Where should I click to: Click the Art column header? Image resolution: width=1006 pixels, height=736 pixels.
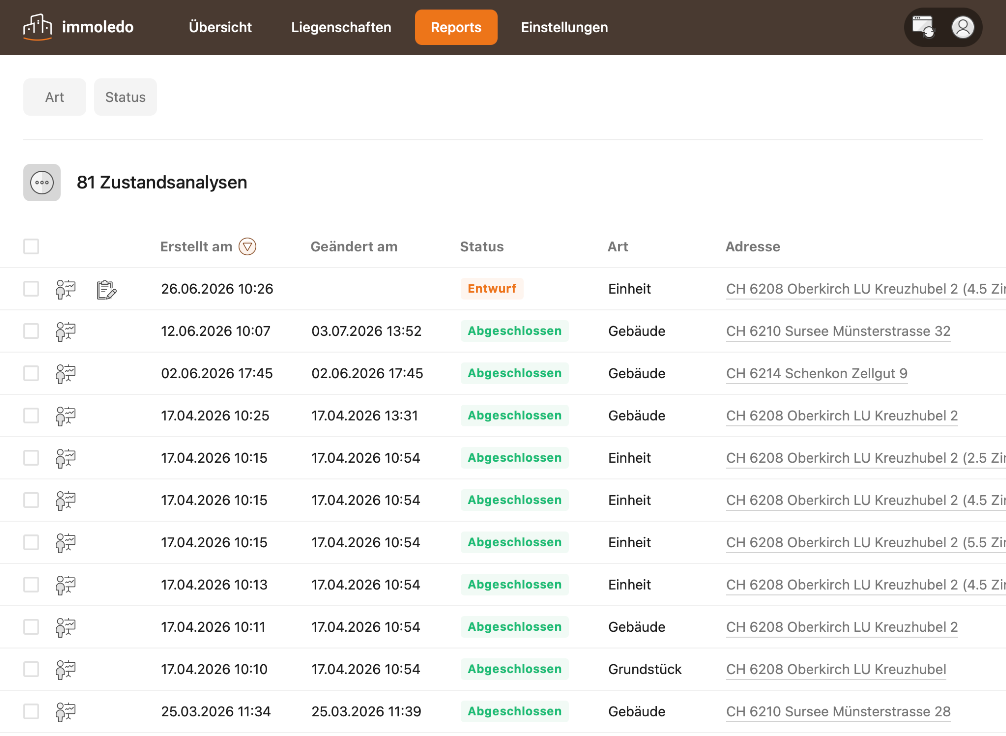click(x=618, y=246)
